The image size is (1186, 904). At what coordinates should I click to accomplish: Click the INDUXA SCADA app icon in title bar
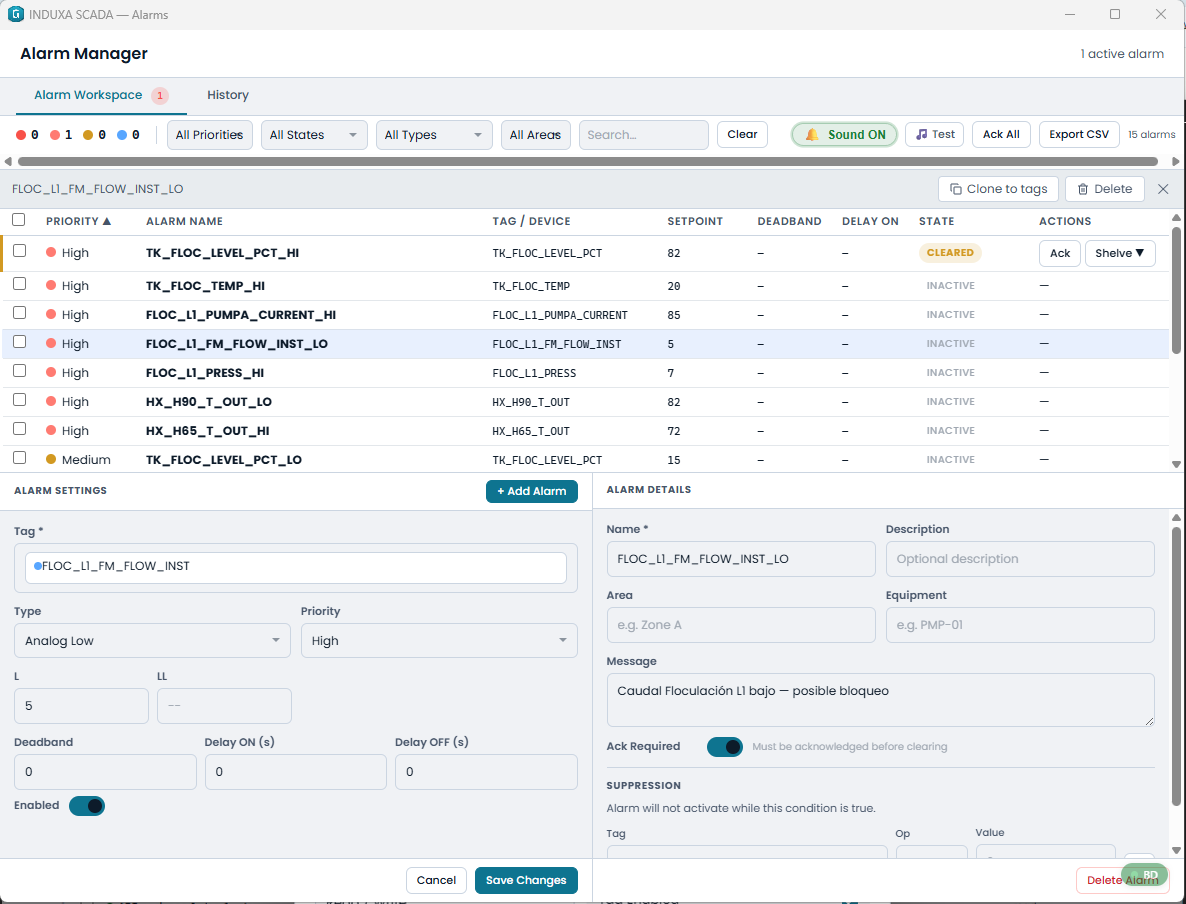[15, 14]
